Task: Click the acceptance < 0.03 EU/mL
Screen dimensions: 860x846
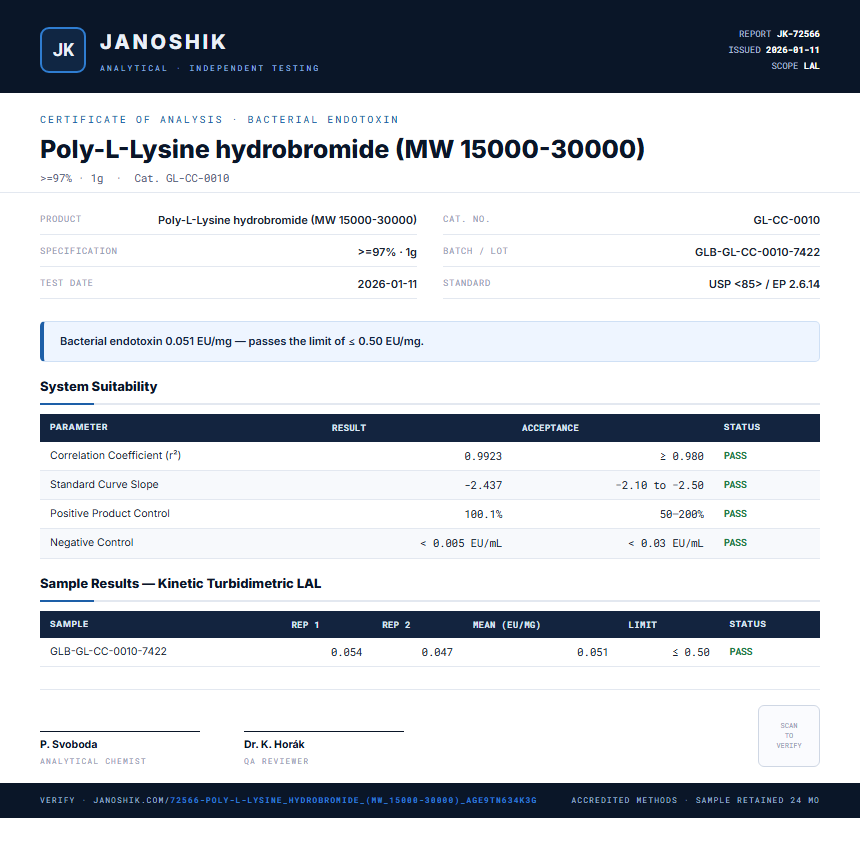Action: [665, 543]
